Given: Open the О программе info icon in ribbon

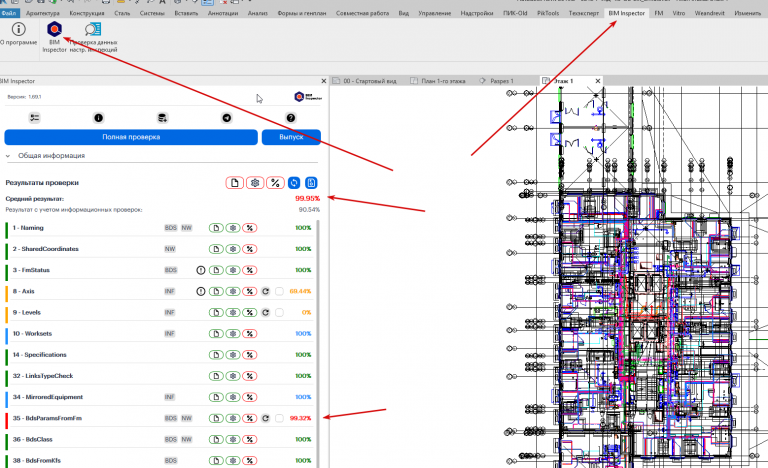Looking at the screenshot, I should [19, 33].
